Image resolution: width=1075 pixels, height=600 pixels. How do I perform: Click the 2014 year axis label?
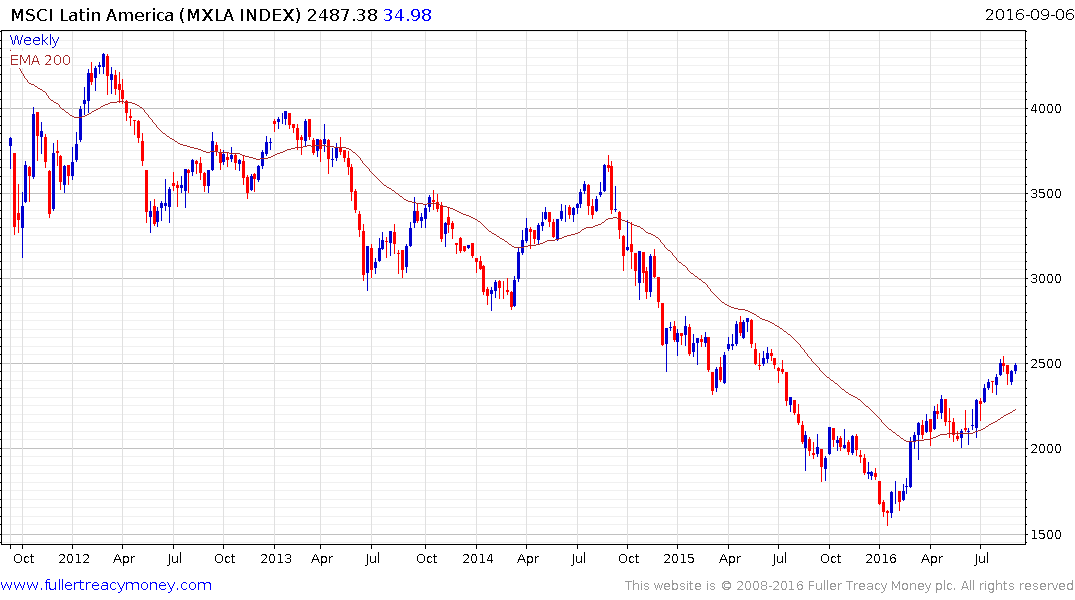point(478,558)
